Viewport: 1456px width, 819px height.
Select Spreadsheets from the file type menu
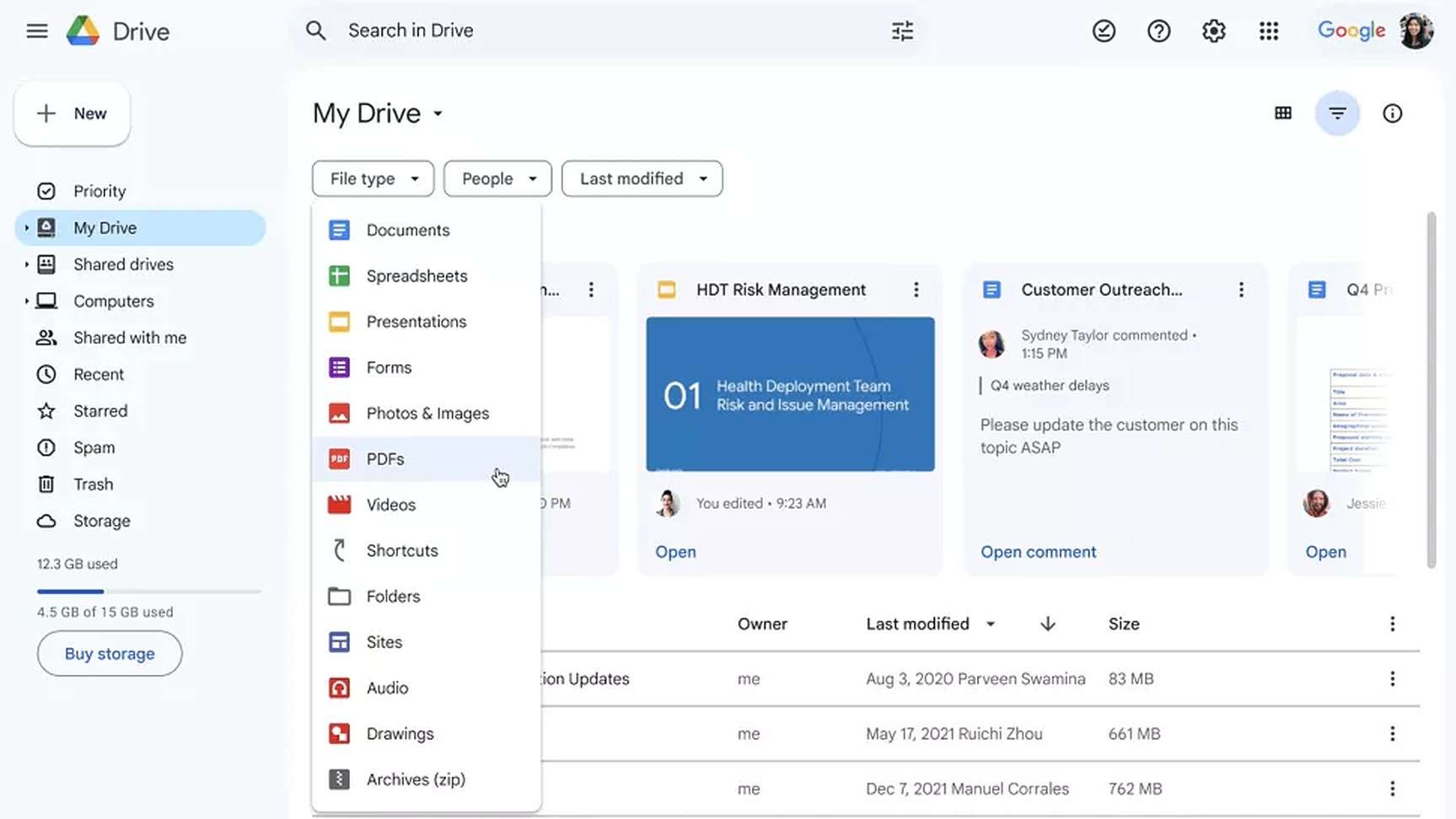click(416, 276)
